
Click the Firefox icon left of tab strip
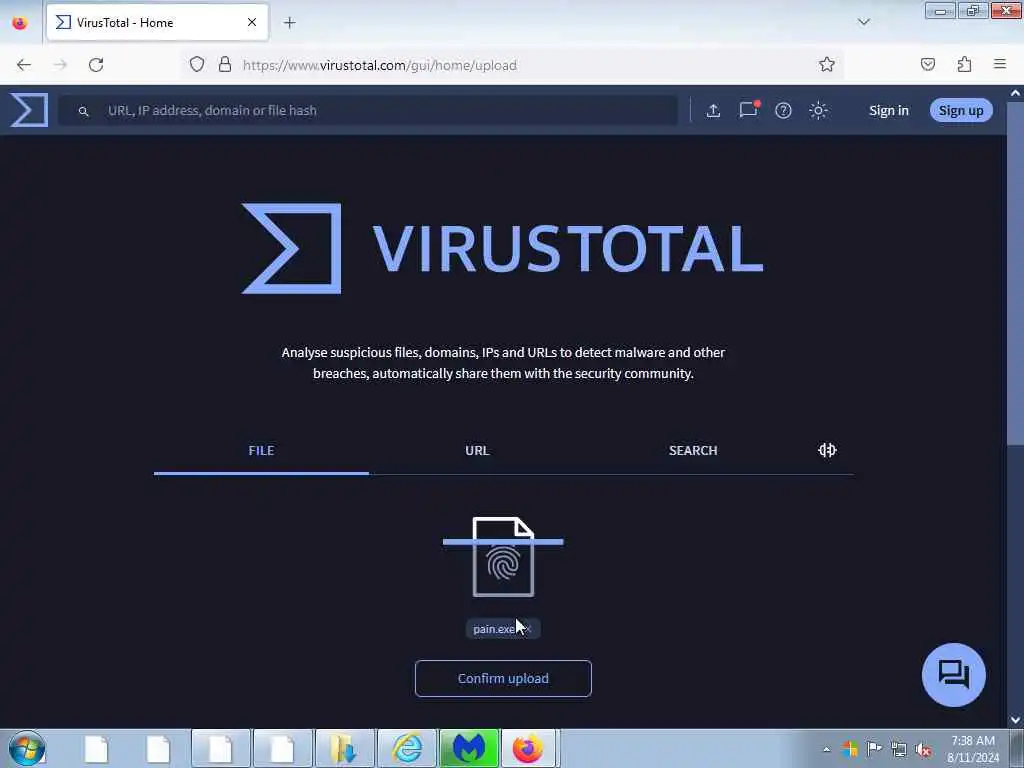(20, 23)
